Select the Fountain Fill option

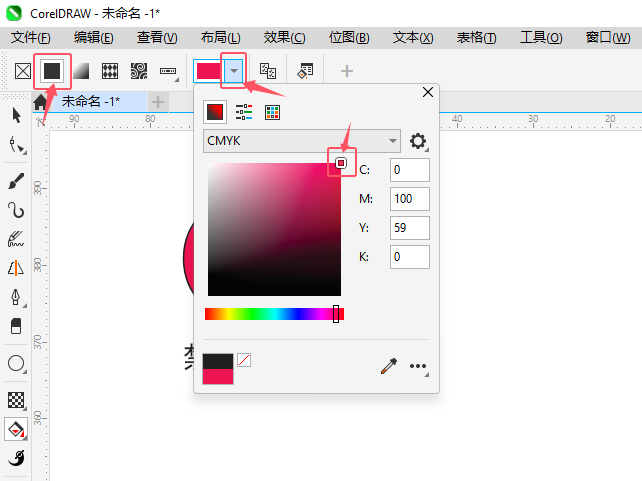click(x=81, y=71)
